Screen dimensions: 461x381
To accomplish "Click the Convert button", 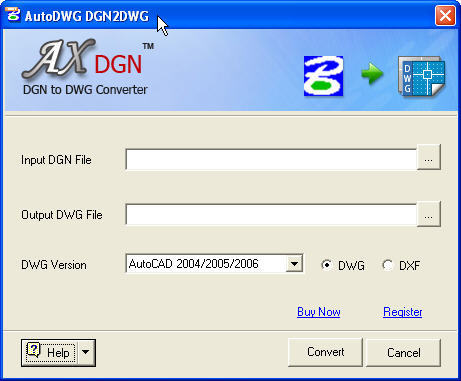I will click(x=325, y=352).
